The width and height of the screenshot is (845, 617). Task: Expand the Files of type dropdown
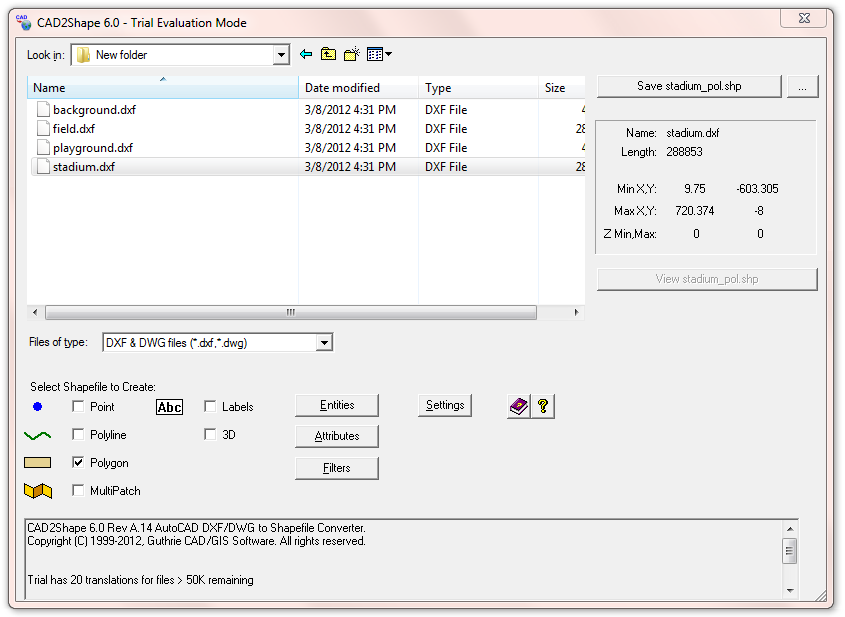[x=324, y=343]
